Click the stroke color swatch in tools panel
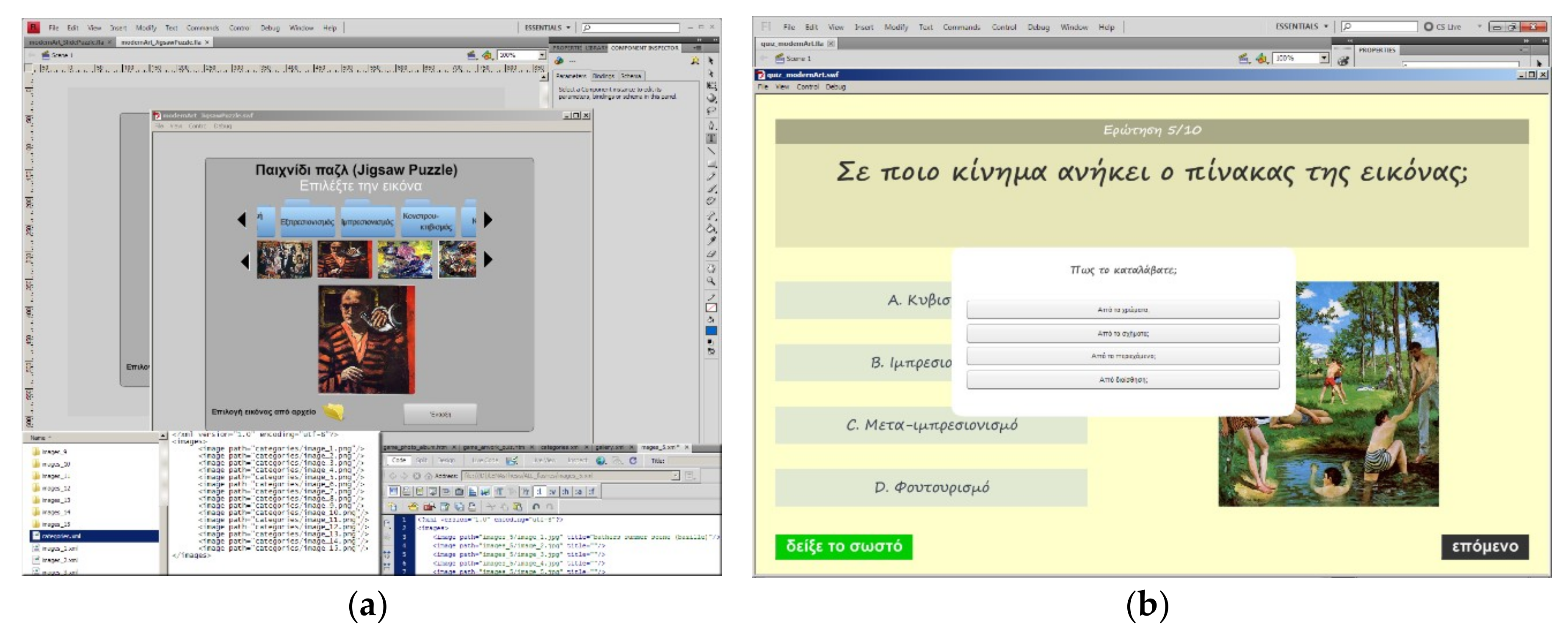 point(710,308)
